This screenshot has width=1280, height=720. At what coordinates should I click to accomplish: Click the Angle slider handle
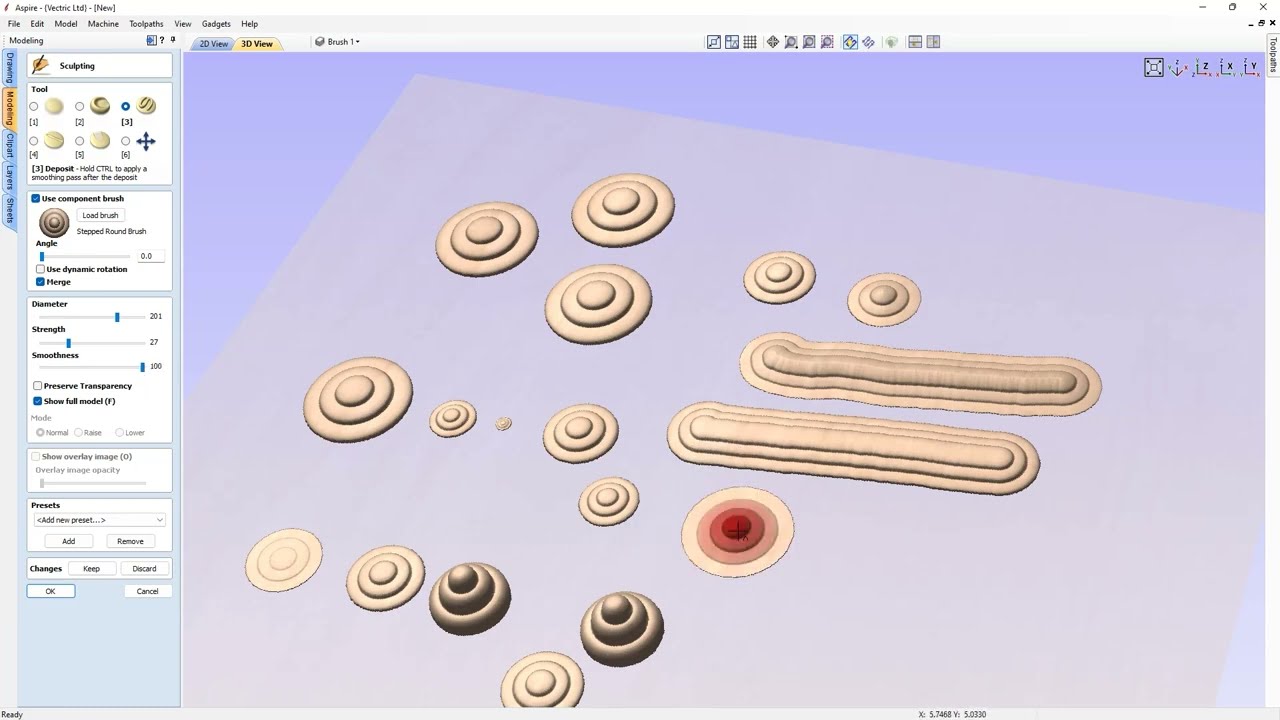pos(41,257)
